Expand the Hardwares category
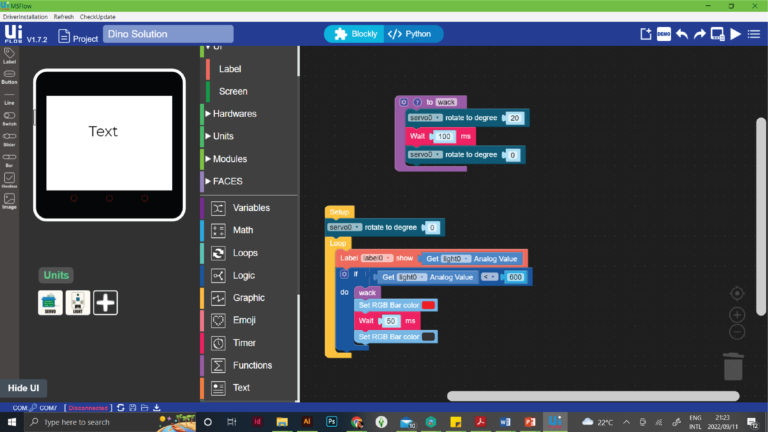 [233, 114]
